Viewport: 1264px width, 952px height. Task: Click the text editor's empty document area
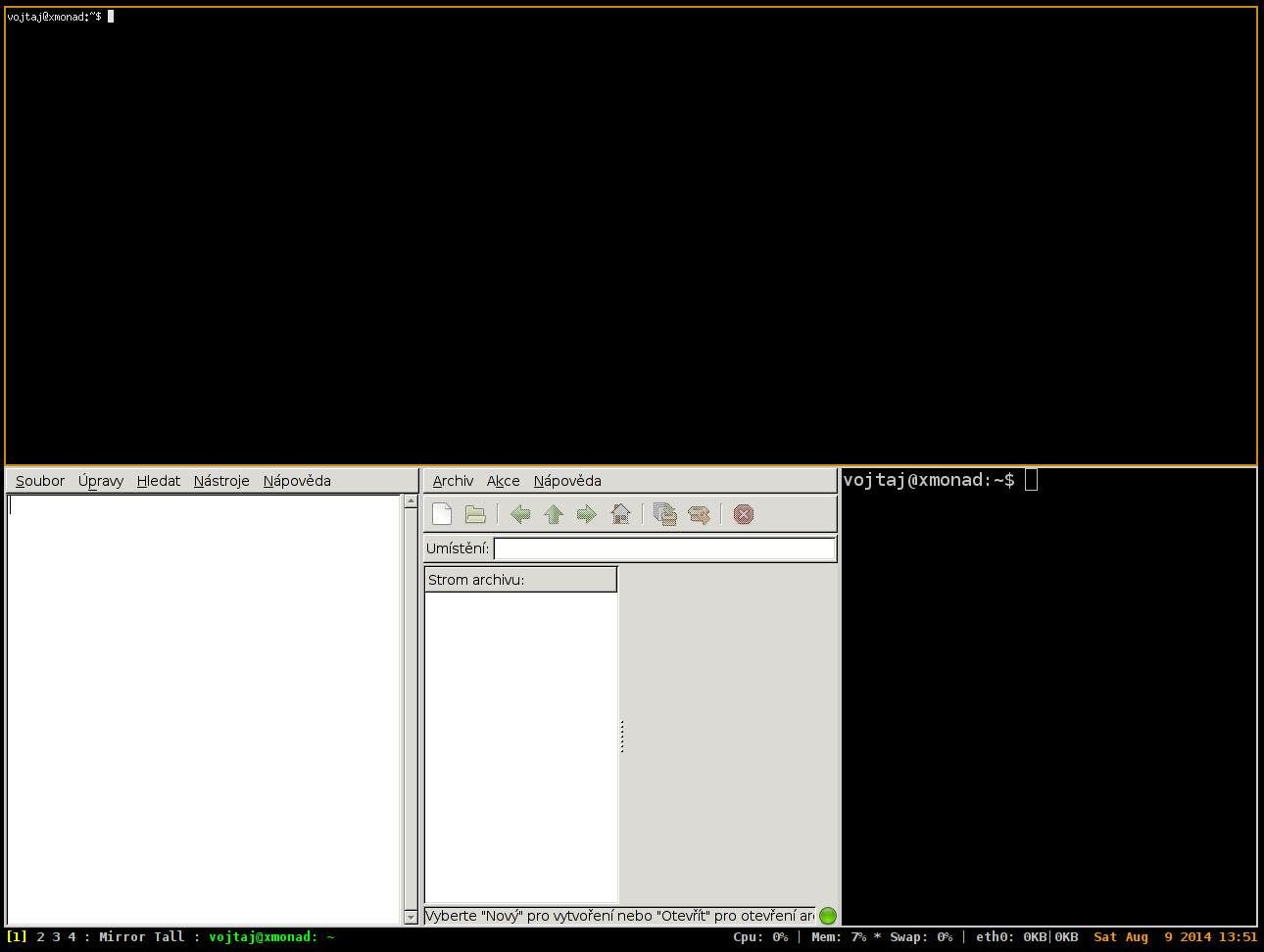pos(204,709)
